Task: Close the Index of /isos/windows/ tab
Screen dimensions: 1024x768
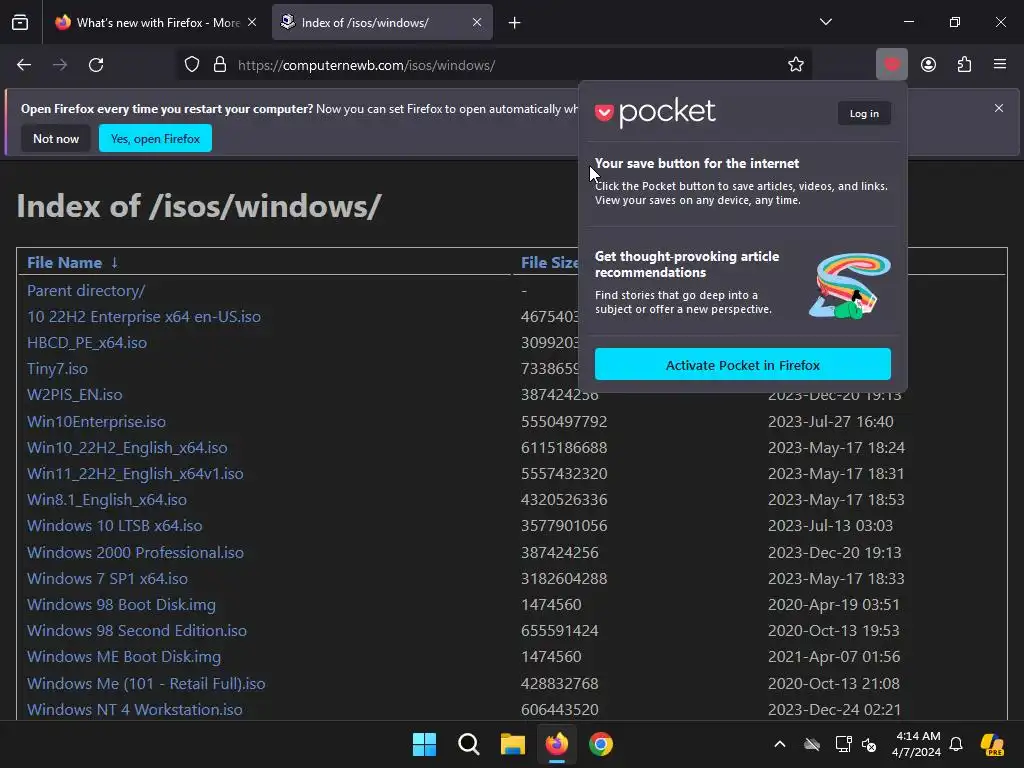Action: point(477,22)
